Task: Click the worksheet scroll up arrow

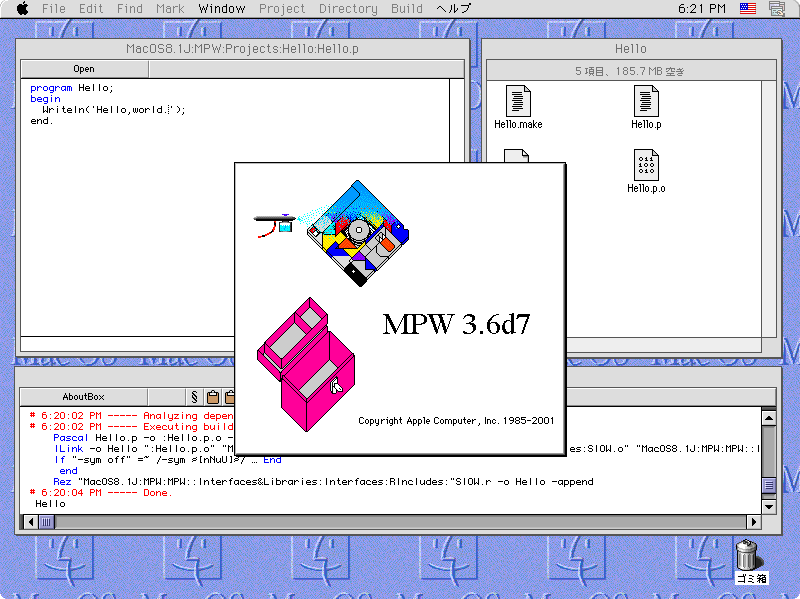Action: pyautogui.click(x=769, y=418)
